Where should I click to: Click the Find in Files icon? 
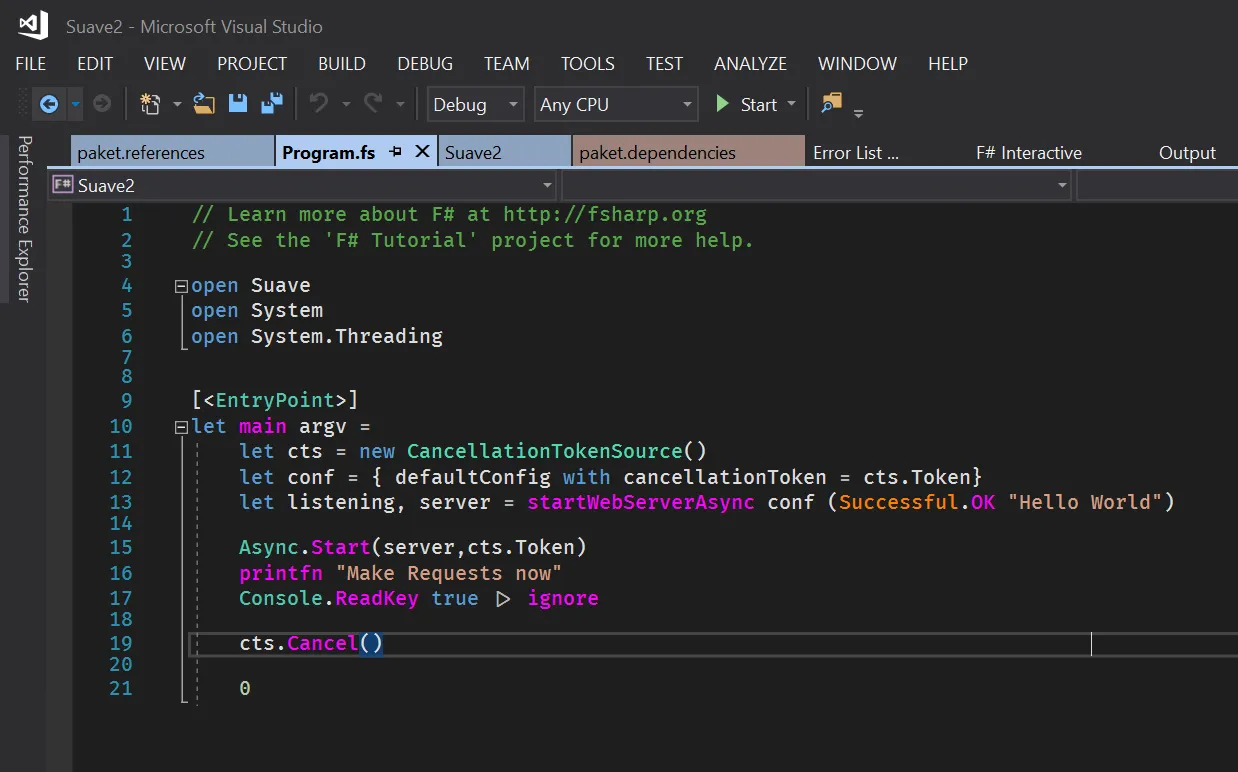831,103
